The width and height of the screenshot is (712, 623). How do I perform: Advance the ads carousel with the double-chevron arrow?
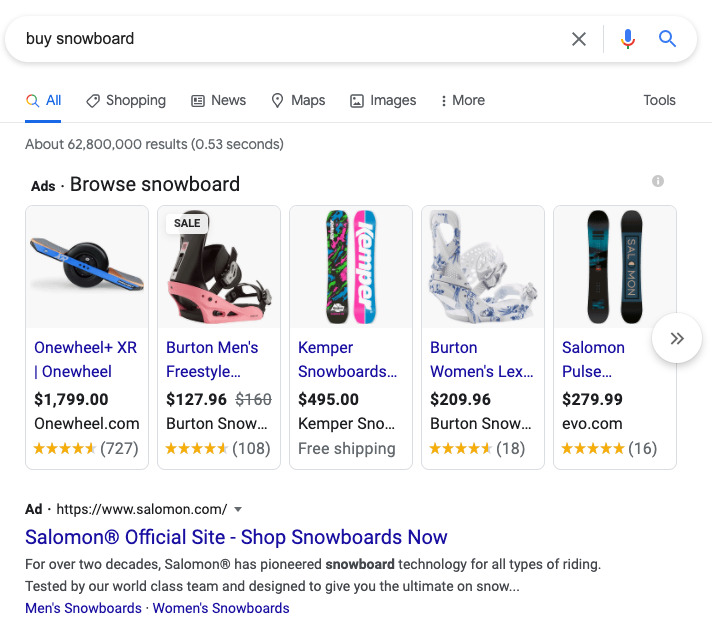pos(677,338)
